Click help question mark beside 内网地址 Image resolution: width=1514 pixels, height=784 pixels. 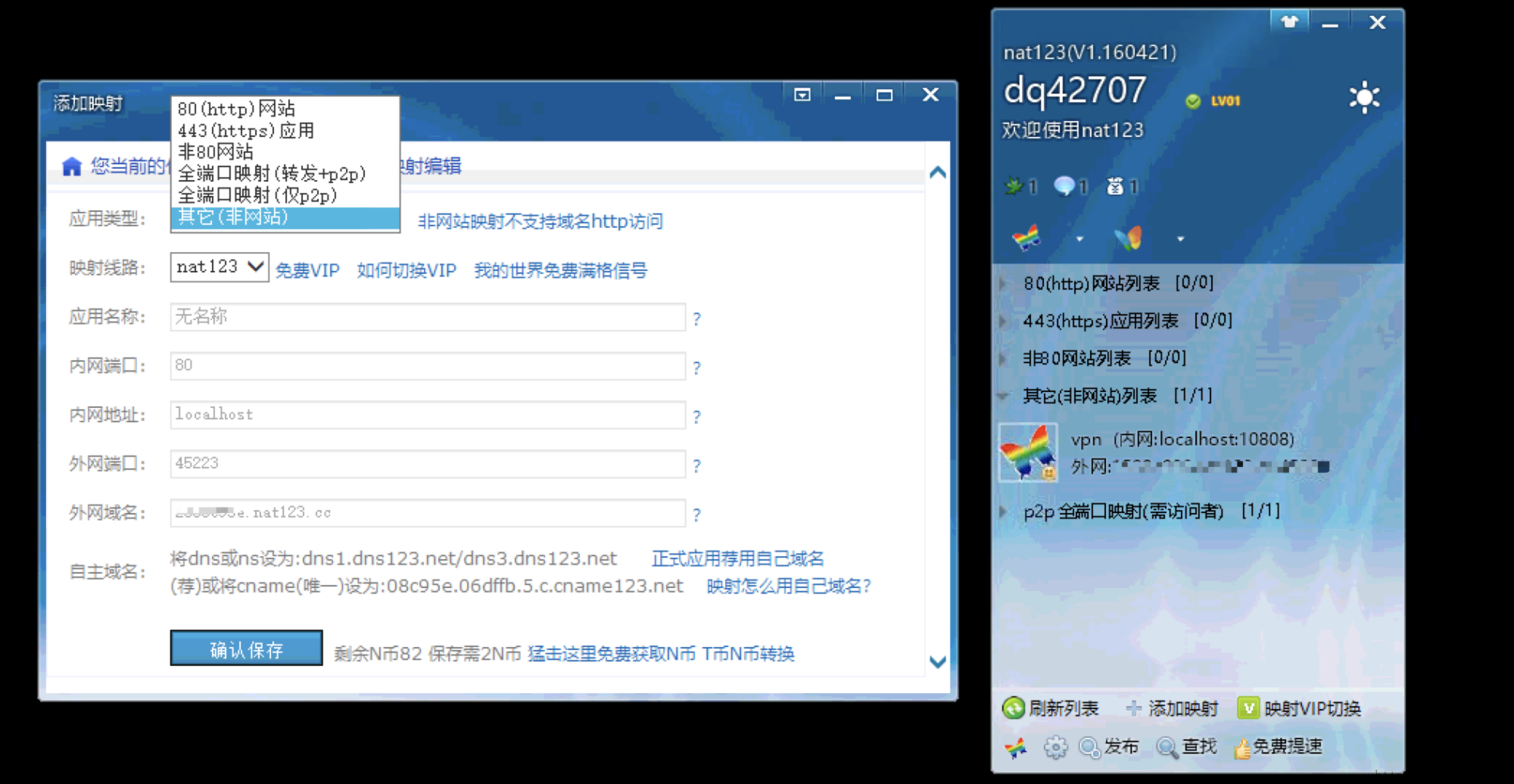click(696, 417)
